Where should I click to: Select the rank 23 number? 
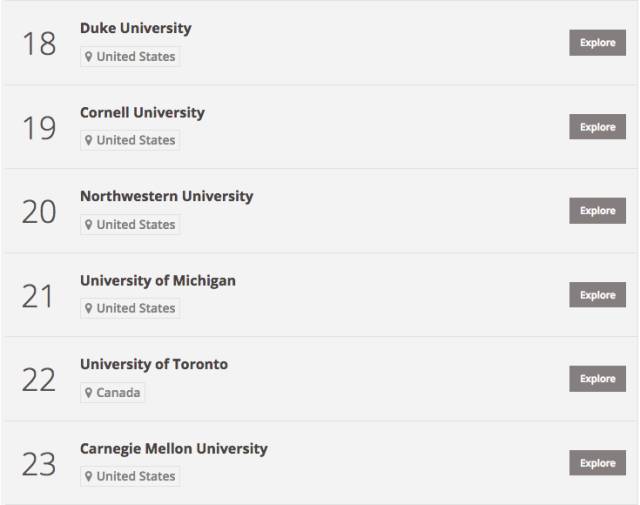tap(39, 464)
